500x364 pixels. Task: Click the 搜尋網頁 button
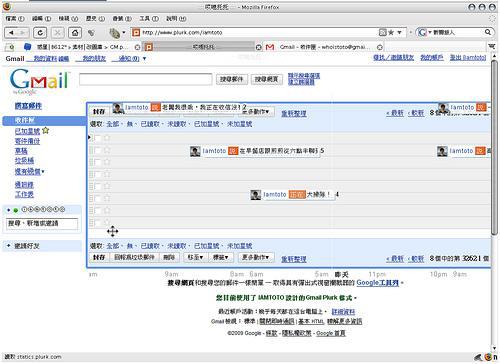point(267,79)
